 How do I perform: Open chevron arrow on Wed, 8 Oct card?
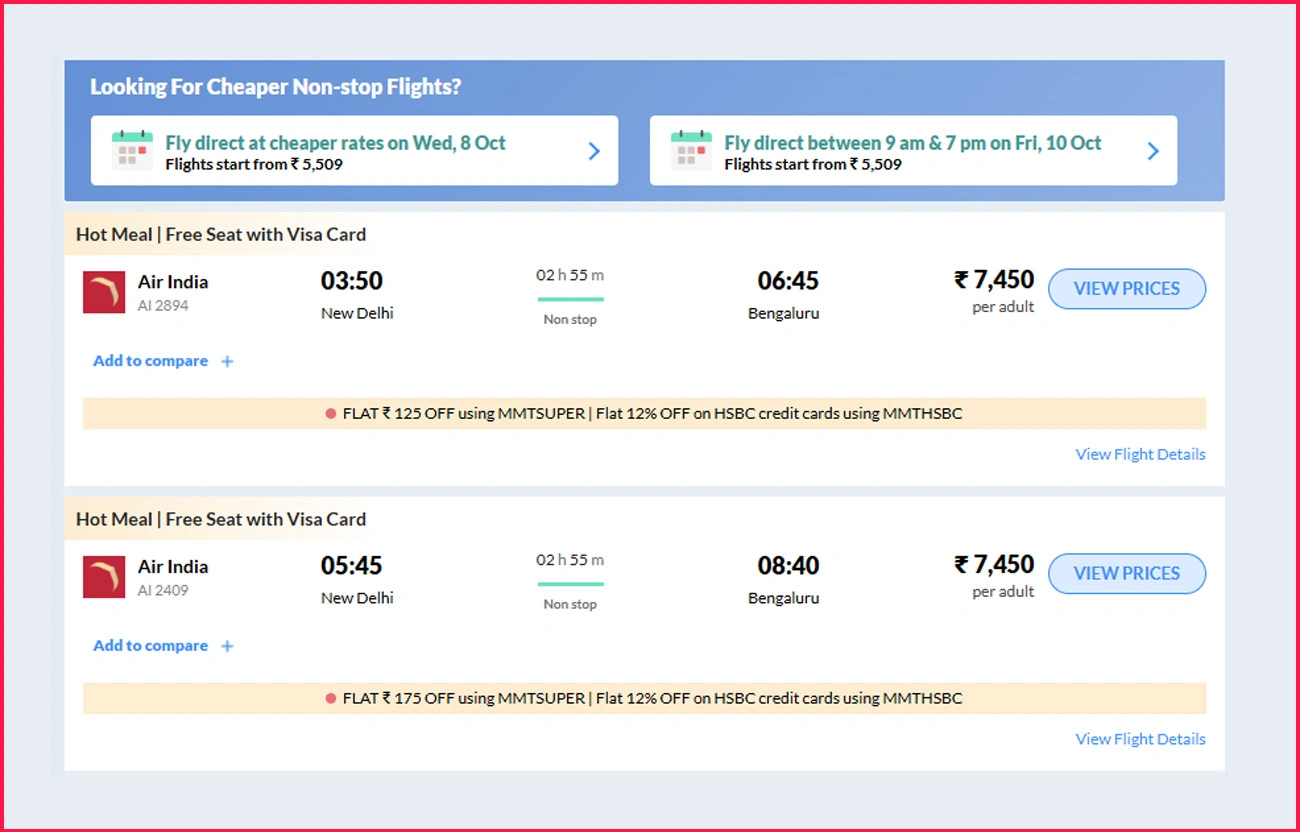click(x=594, y=151)
